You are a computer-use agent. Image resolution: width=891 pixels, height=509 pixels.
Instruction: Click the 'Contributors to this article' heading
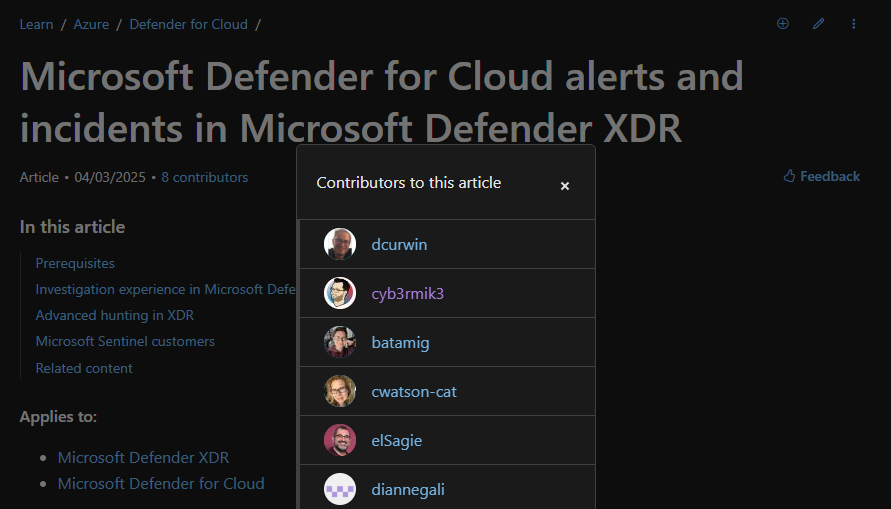pyautogui.click(x=409, y=183)
